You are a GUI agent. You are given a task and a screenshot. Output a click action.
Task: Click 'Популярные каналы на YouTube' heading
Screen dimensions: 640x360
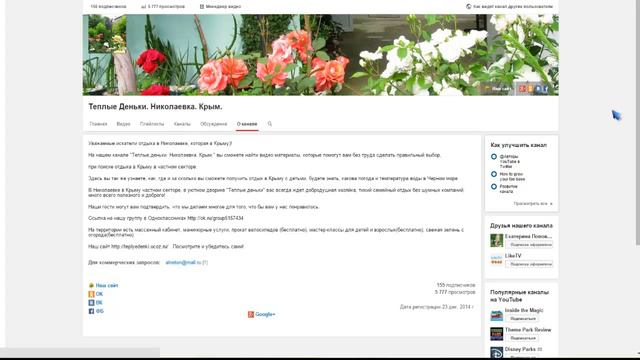coord(519,296)
